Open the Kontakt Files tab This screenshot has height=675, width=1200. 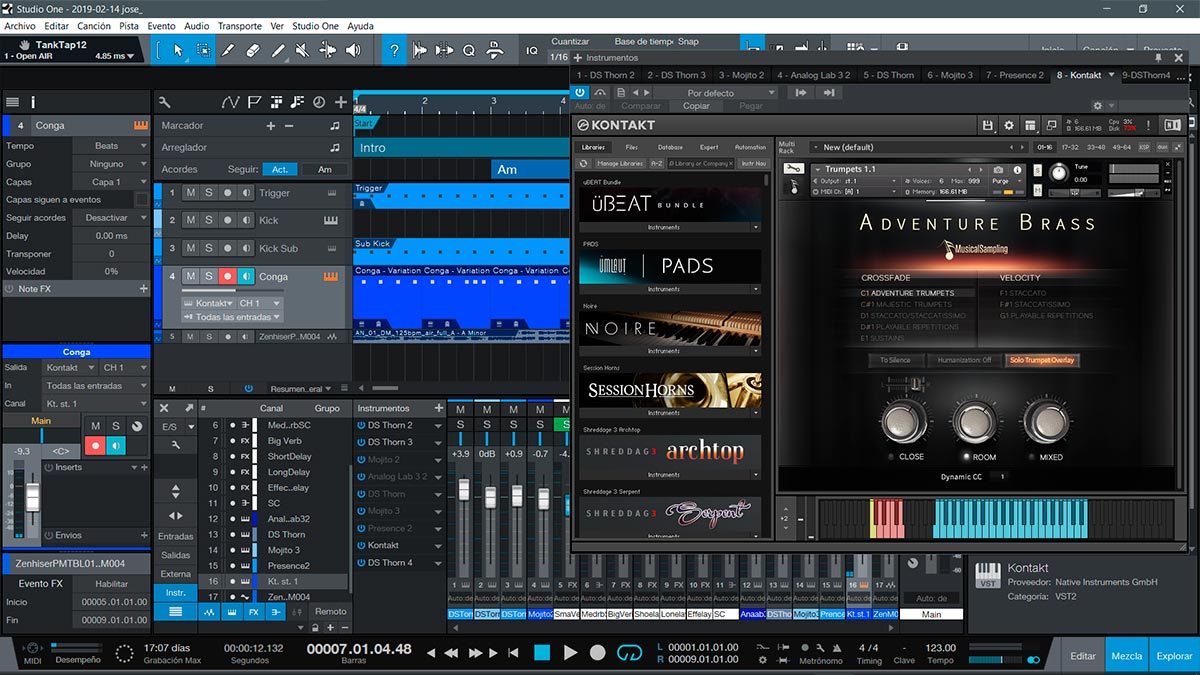click(632, 147)
